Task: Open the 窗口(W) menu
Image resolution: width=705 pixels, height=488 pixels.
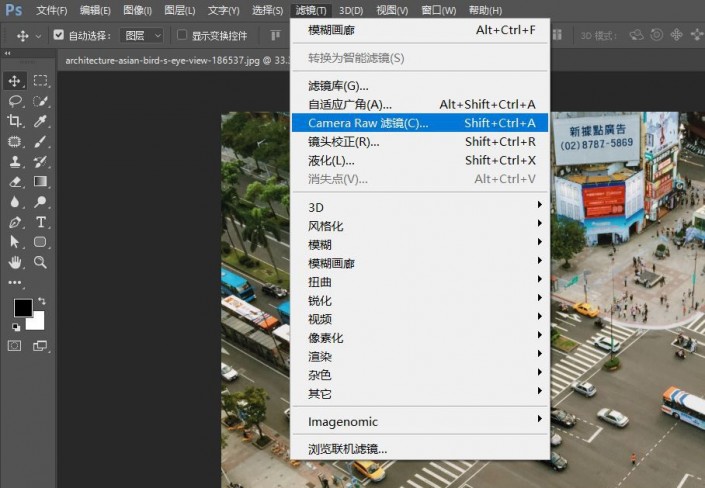Action: click(438, 10)
